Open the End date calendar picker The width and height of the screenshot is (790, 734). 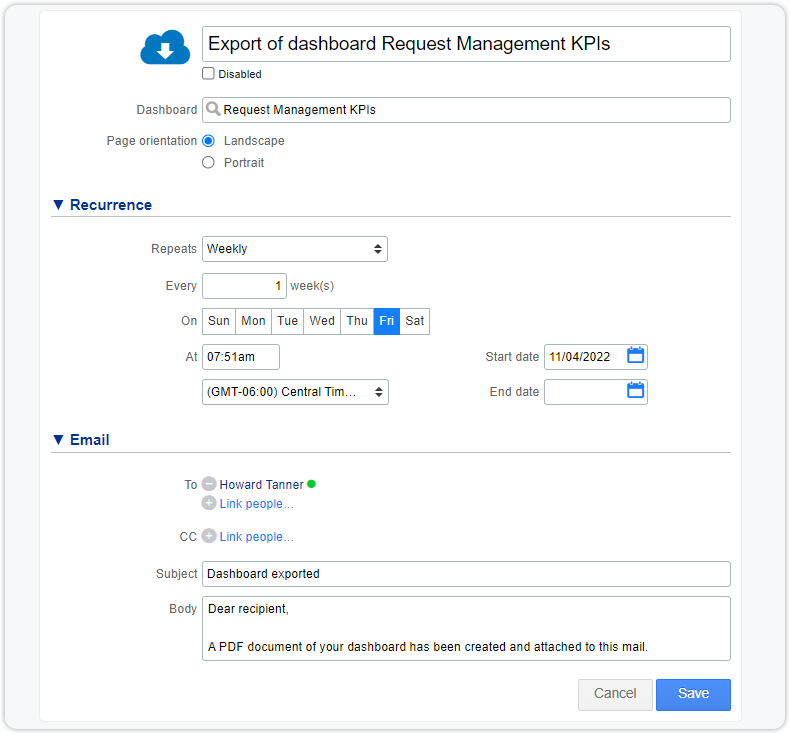(x=635, y=390)
